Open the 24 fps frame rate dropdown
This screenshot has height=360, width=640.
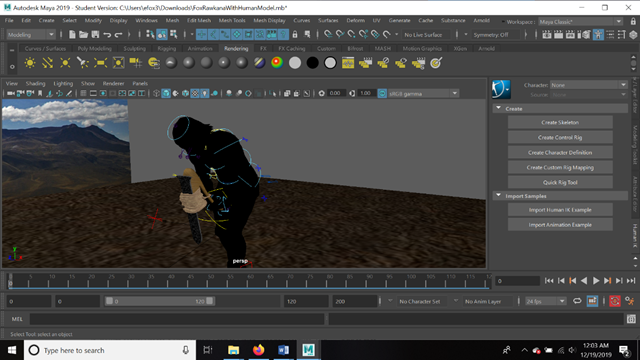[x=545, y=301]
